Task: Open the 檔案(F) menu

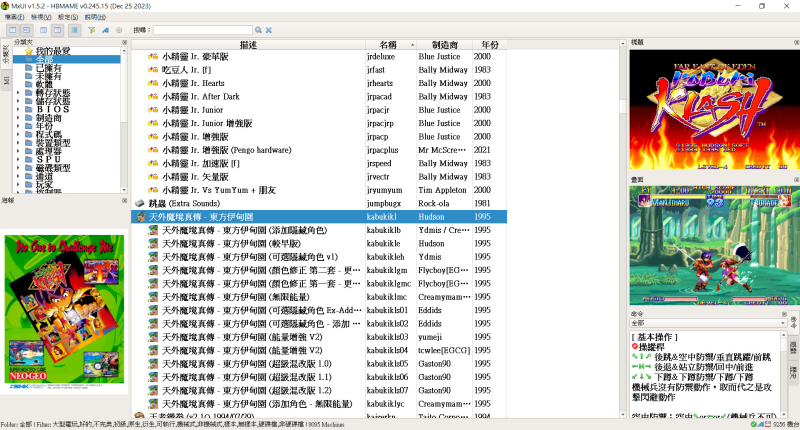Action: coord(14,17)
